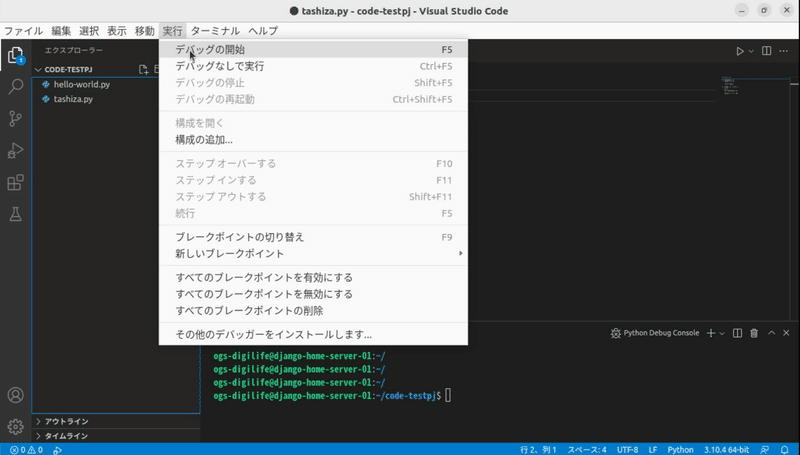Open the ヘルプ menu

tap(263, 31)
